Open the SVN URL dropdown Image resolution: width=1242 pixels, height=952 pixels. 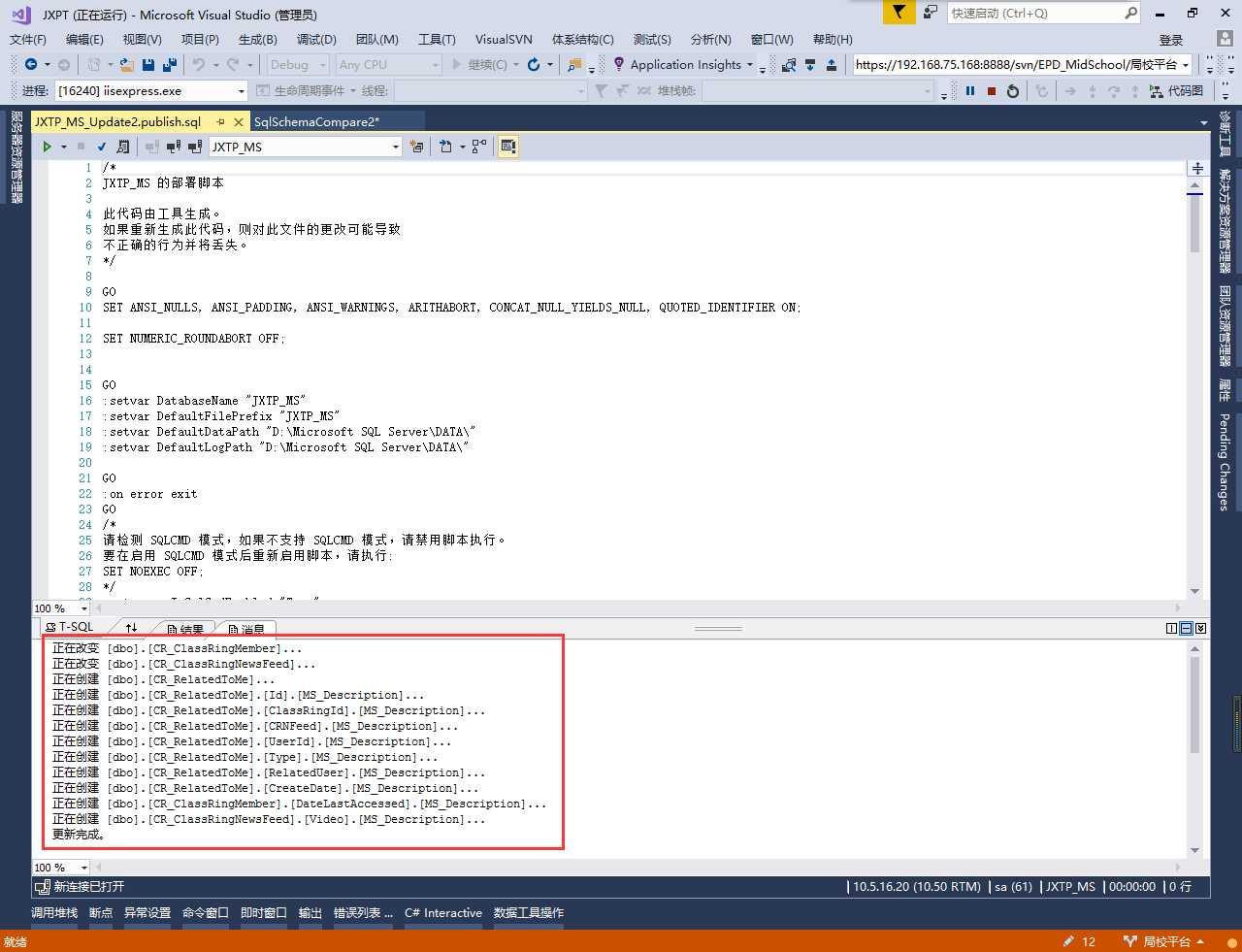pos(1186,65)
